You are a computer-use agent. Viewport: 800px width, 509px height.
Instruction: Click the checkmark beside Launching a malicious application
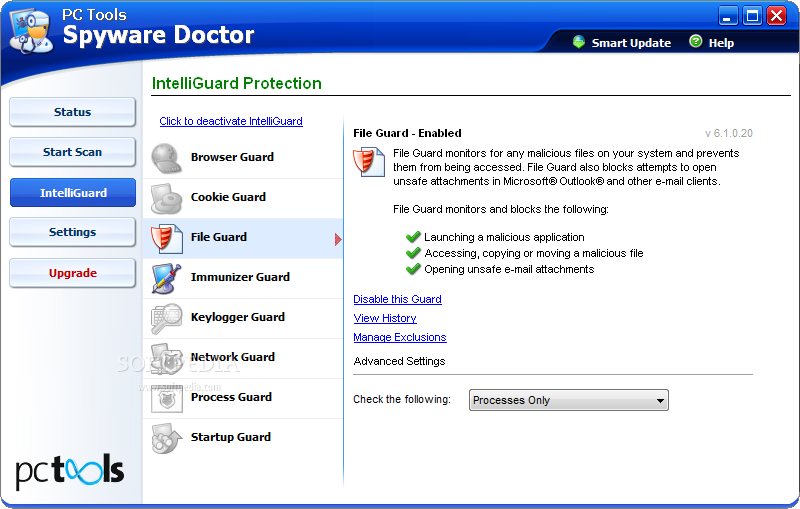pyautogui.click(x=413, y=237)
